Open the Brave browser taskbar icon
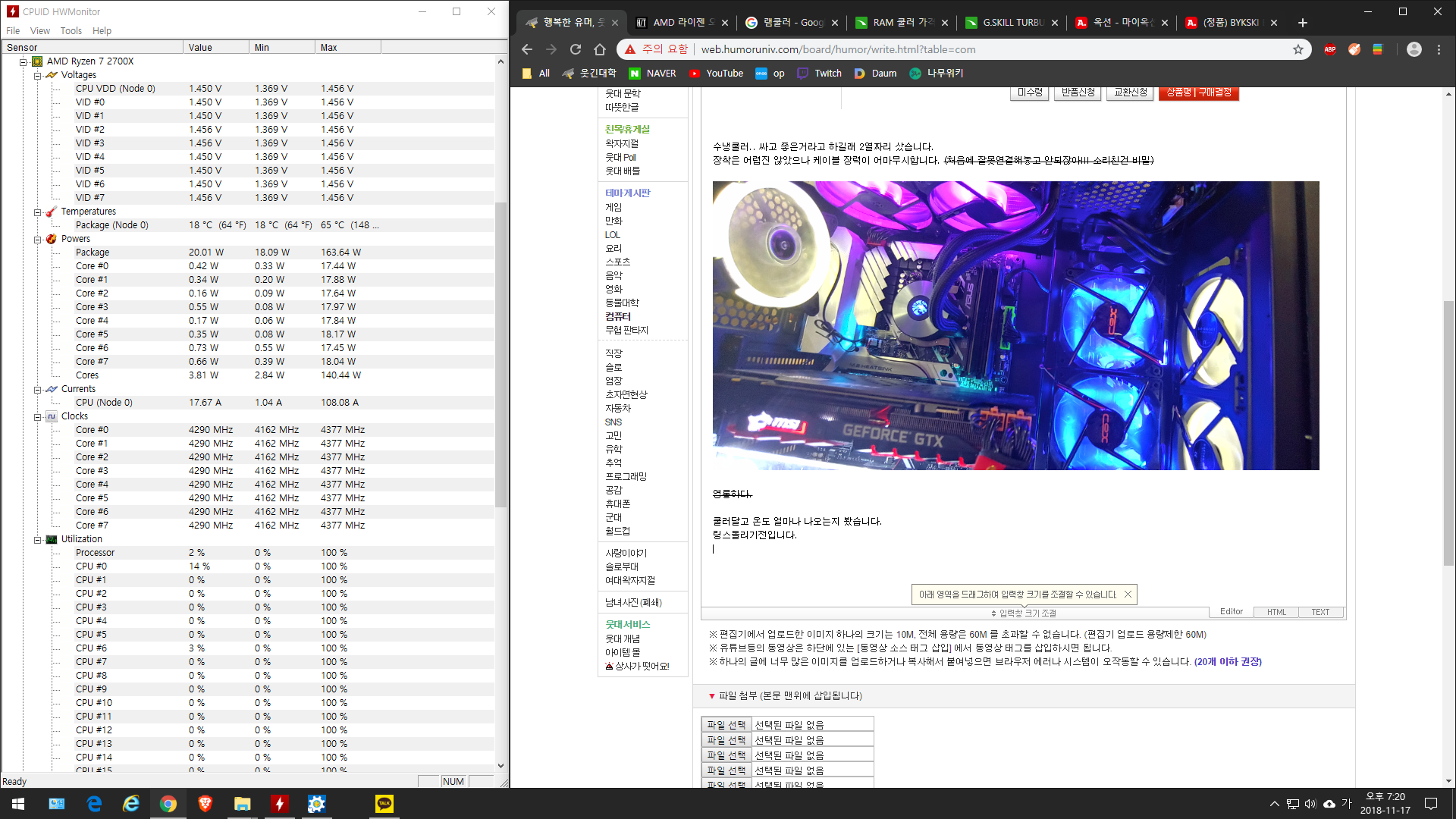1456x819 pixels. click(x=205, y=804)
